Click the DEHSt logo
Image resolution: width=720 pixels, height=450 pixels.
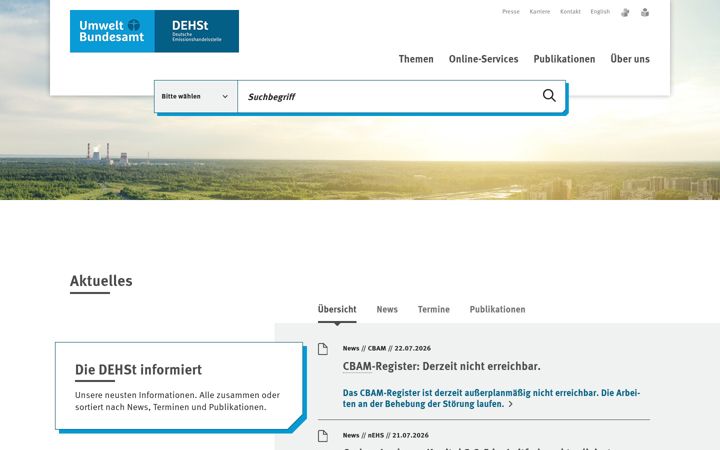[197, 31]
